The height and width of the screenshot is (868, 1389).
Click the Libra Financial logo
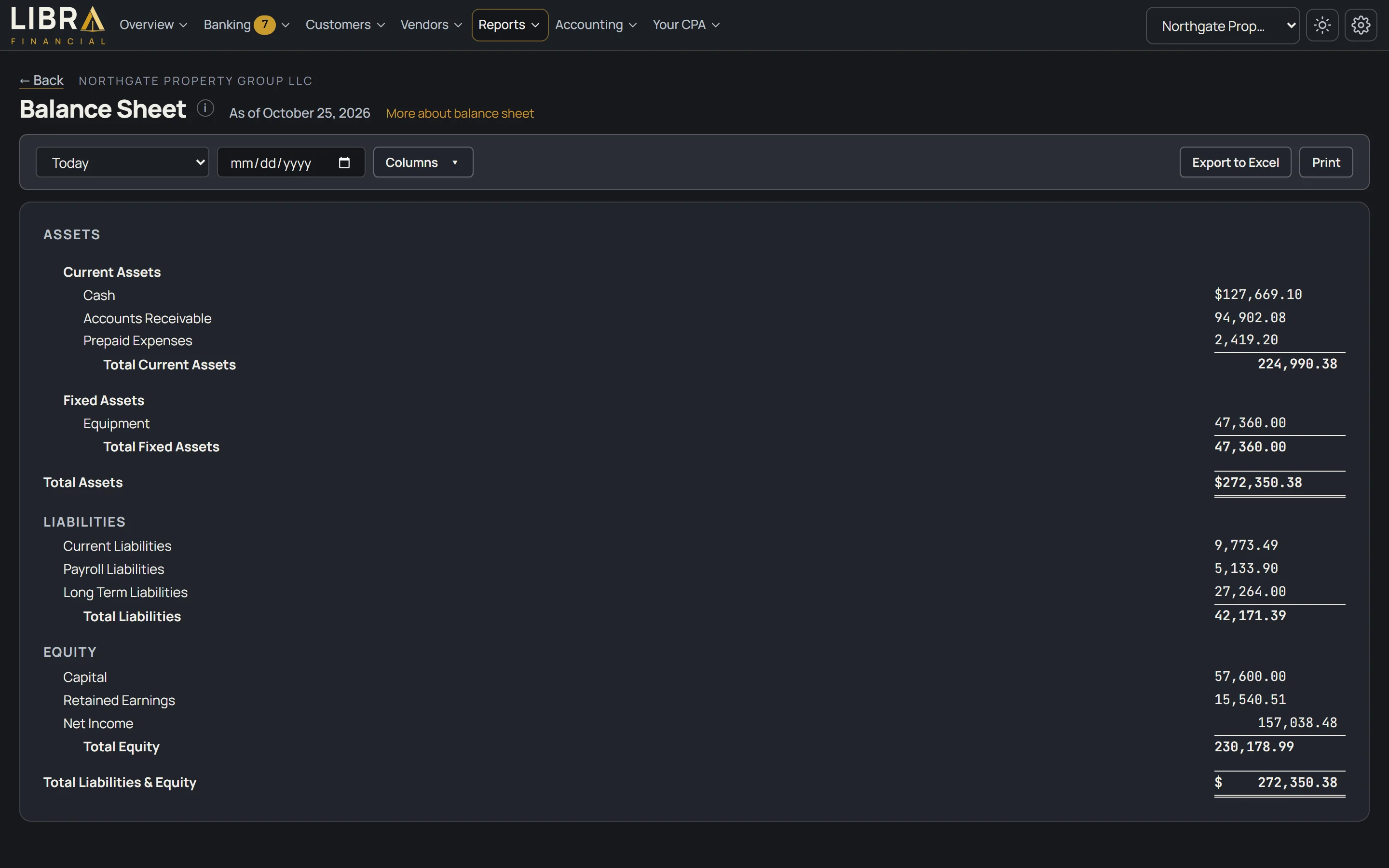pos(58,25)
